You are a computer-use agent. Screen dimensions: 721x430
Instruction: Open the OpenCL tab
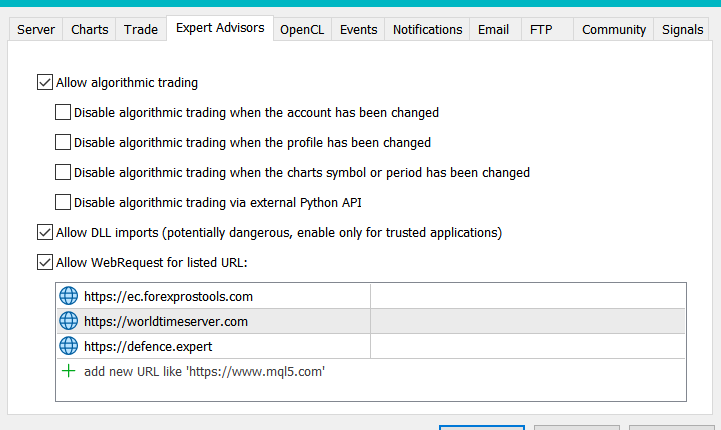pos(301,29)
